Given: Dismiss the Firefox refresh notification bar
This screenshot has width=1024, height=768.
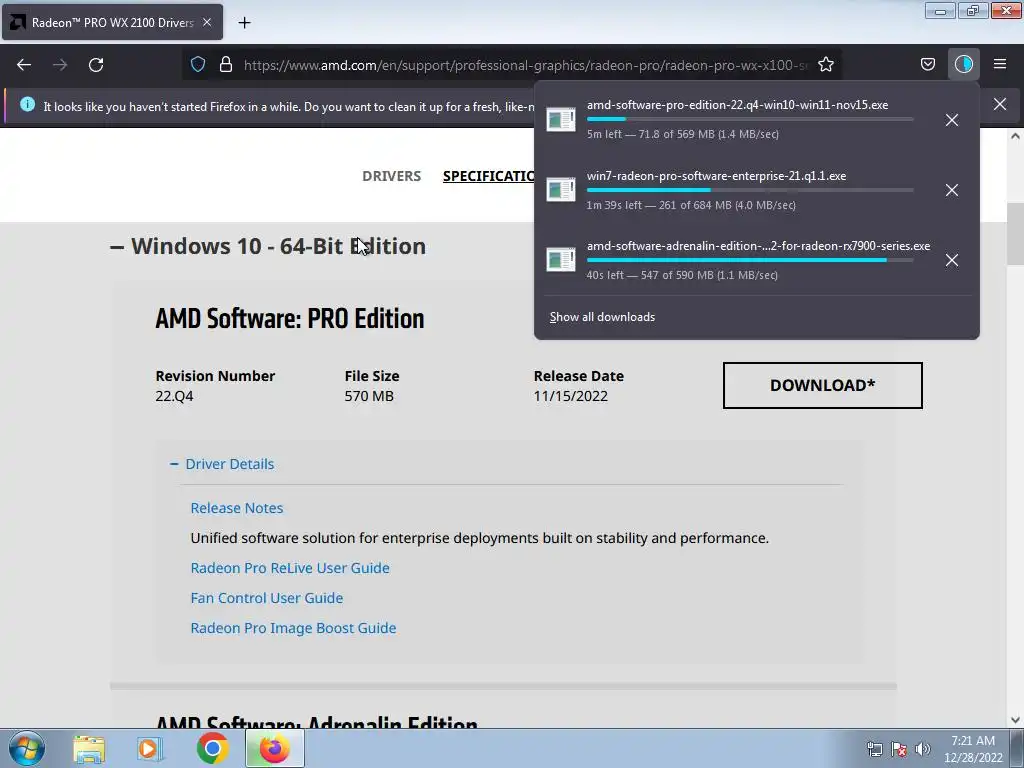Looking at the screenshot, I should click(1000, 104).
